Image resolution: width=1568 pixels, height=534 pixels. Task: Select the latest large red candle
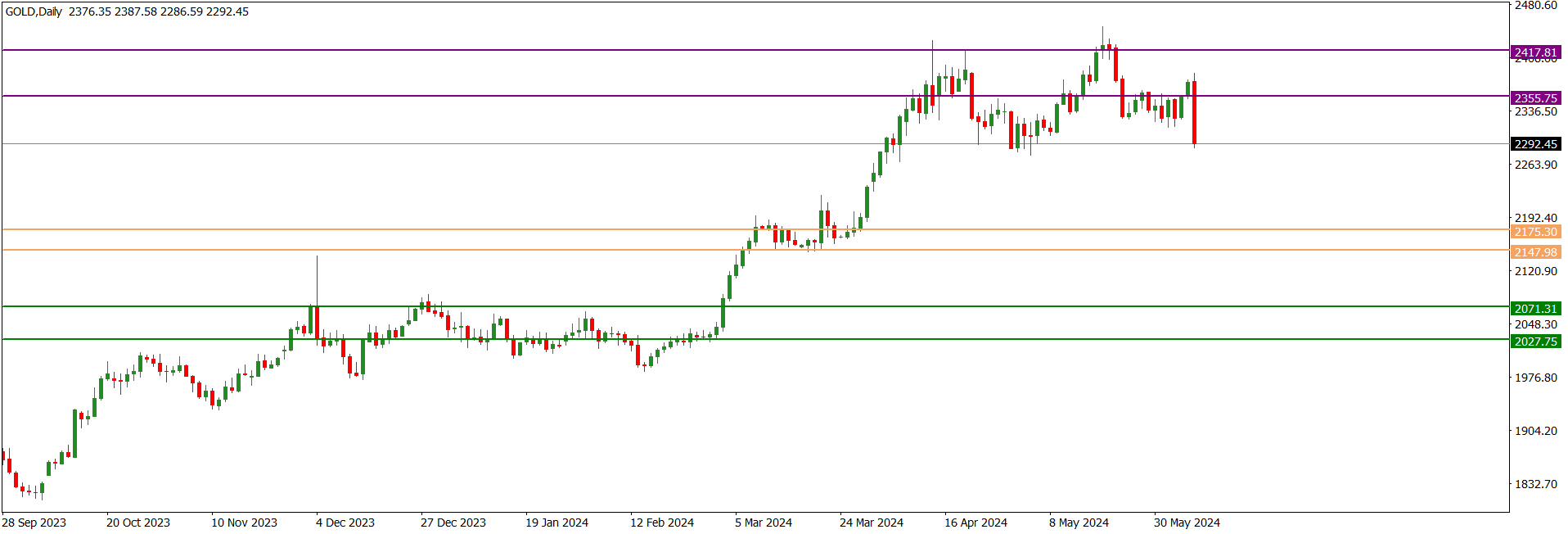pyautogui.click(x=1195, y=113)
